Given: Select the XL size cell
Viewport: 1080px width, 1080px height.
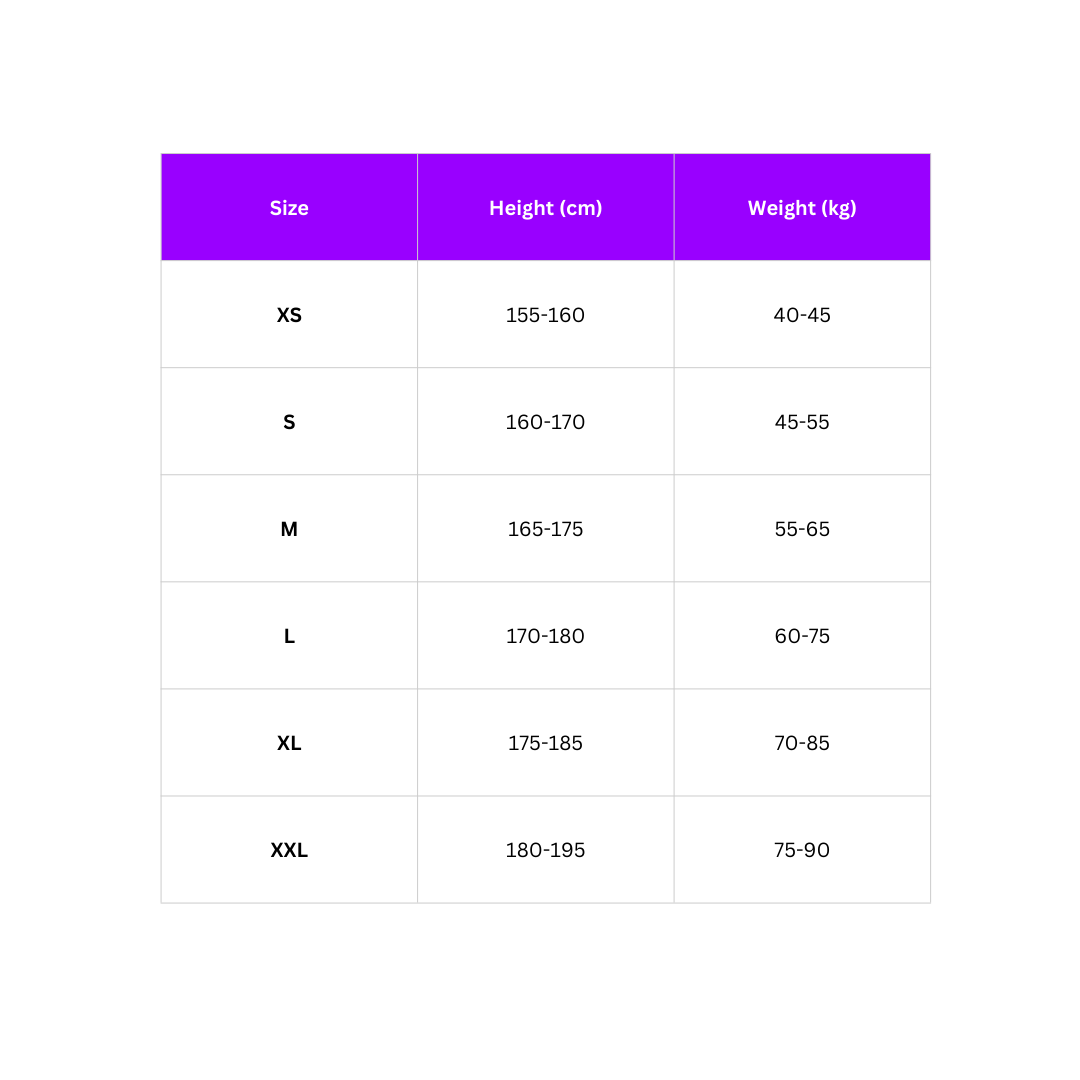Looking at the screenshot, I should (289, 743).
